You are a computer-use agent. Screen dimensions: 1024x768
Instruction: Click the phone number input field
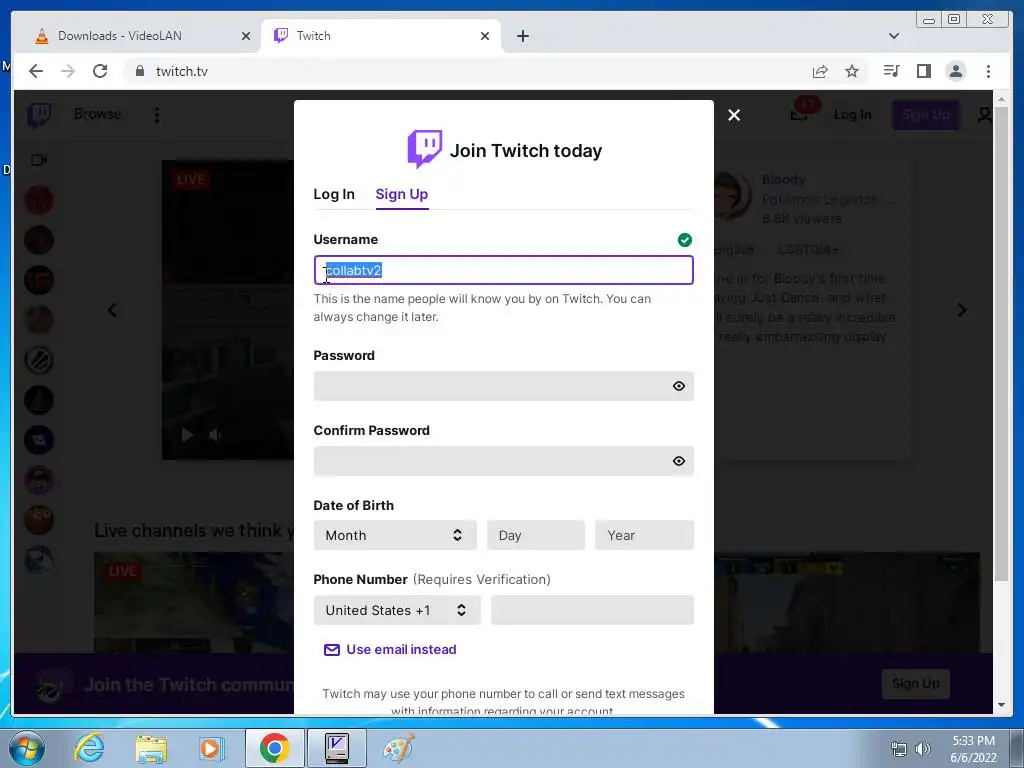[x=592, y=610]
